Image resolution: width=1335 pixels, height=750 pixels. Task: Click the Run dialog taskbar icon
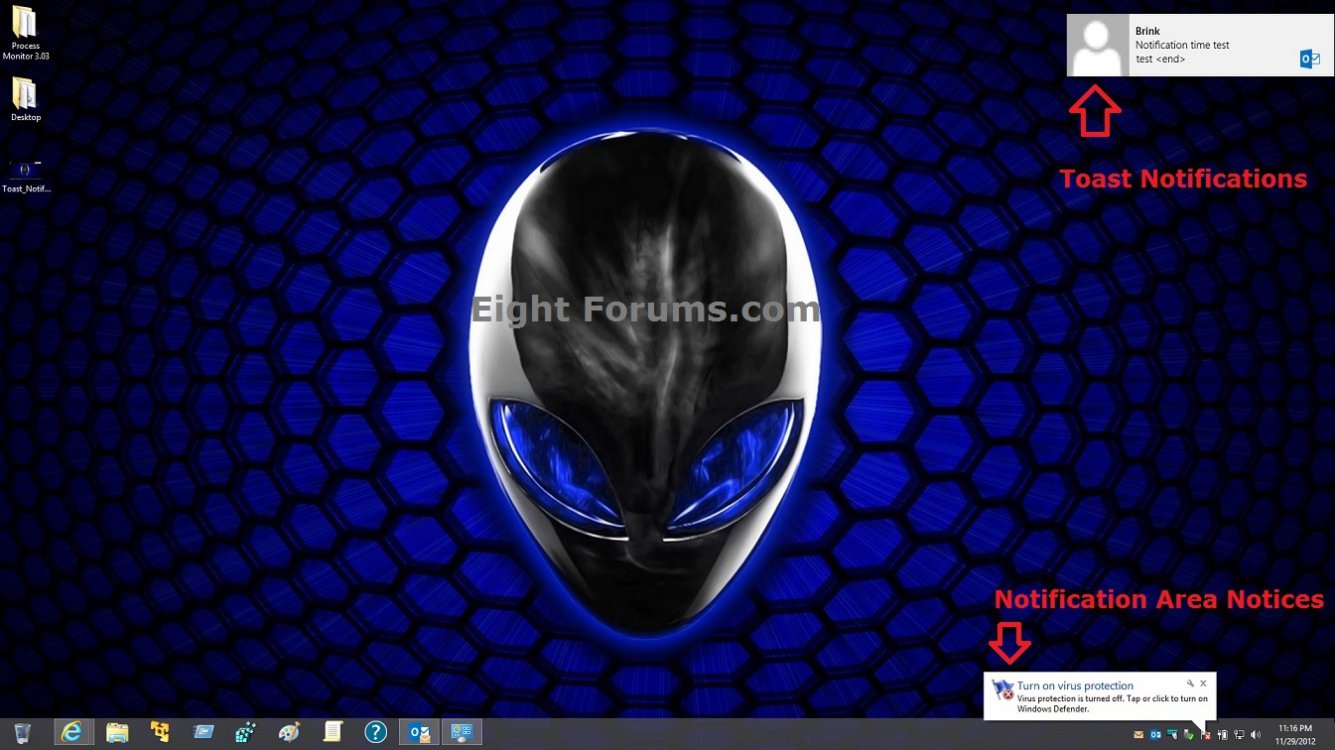[x=203, y=732]
